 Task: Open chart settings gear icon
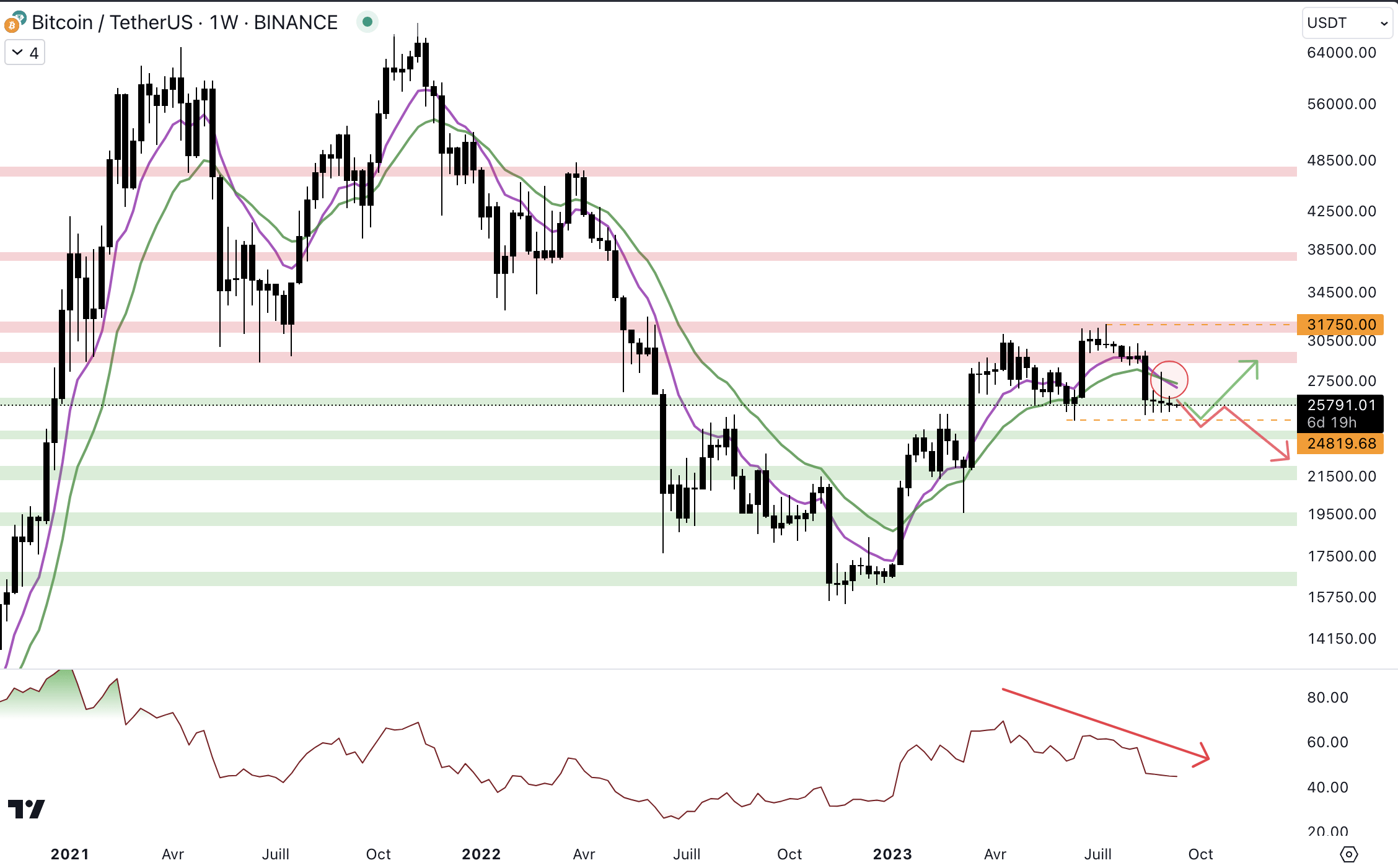1348,854
